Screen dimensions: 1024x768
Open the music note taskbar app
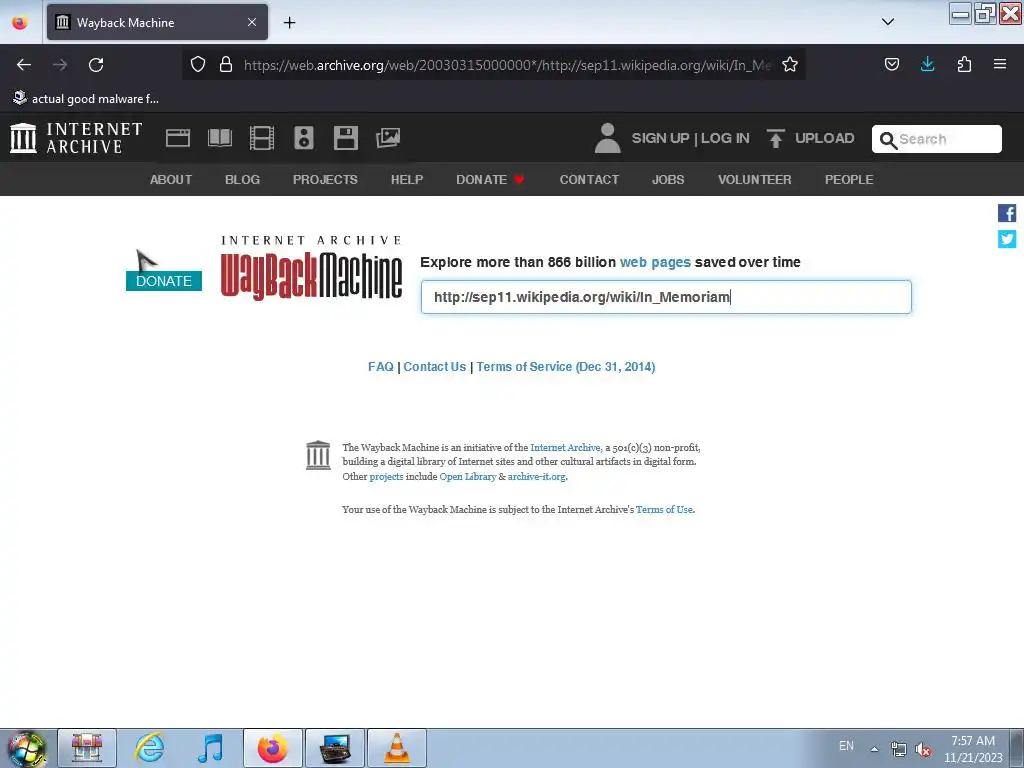[210, 748]
